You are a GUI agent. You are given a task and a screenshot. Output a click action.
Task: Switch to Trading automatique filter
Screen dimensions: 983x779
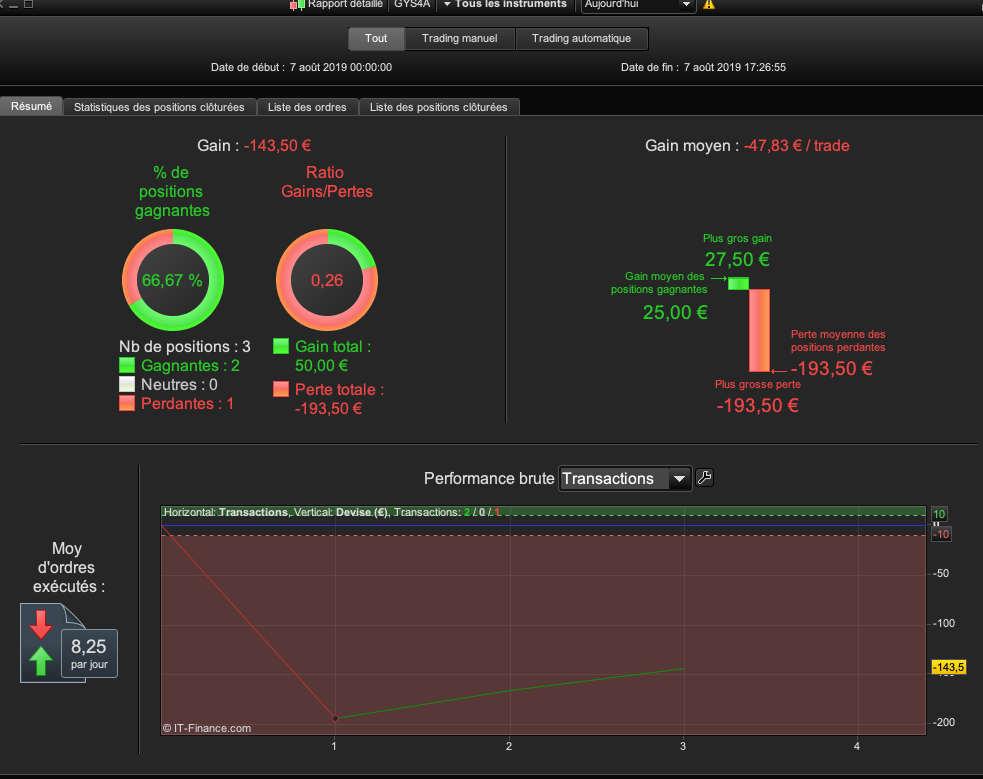582,38
